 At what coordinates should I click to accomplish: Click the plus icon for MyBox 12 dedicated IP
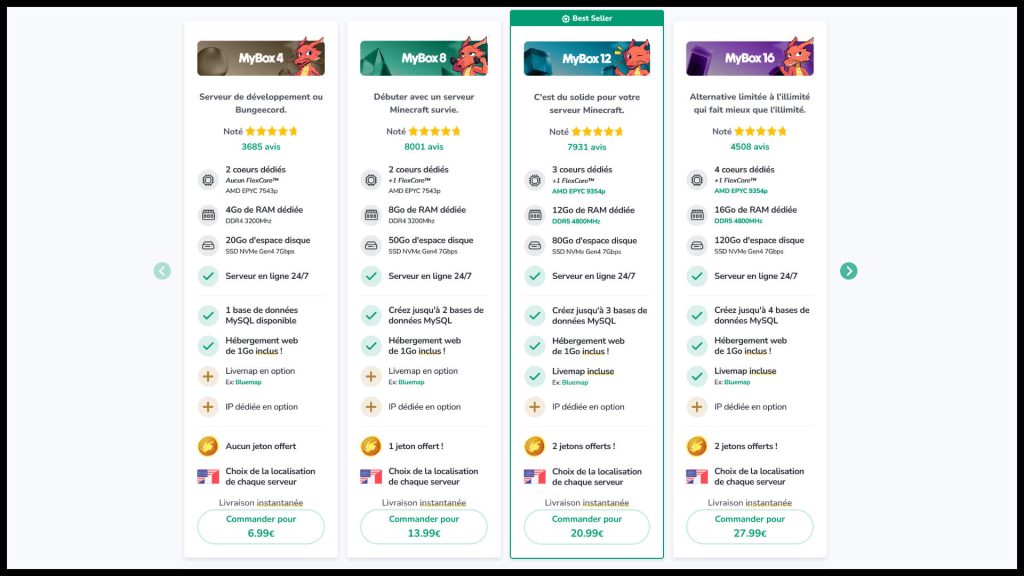(x=534, y=407)
